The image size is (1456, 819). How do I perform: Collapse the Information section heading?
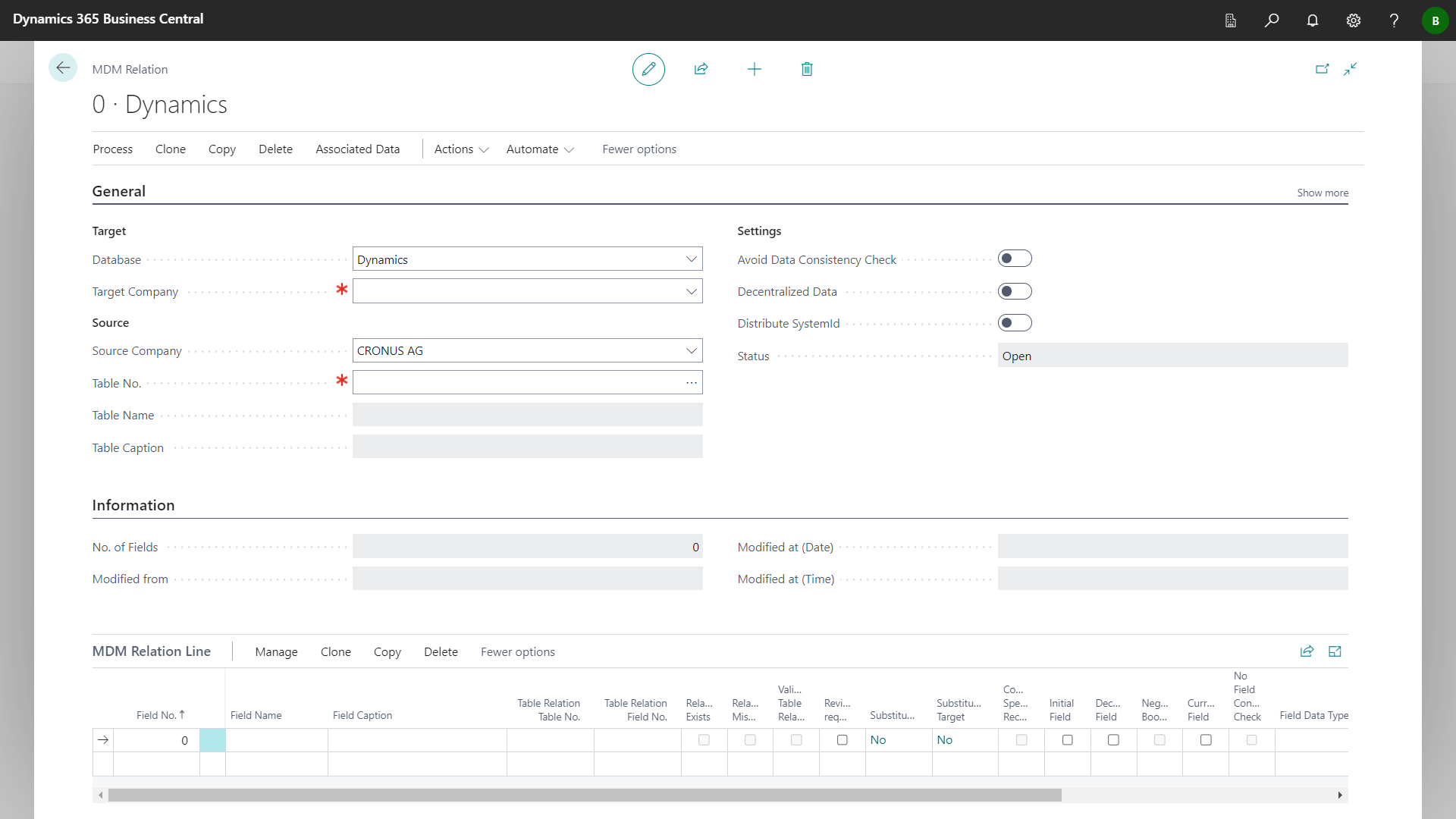click(x=133, y=505)
